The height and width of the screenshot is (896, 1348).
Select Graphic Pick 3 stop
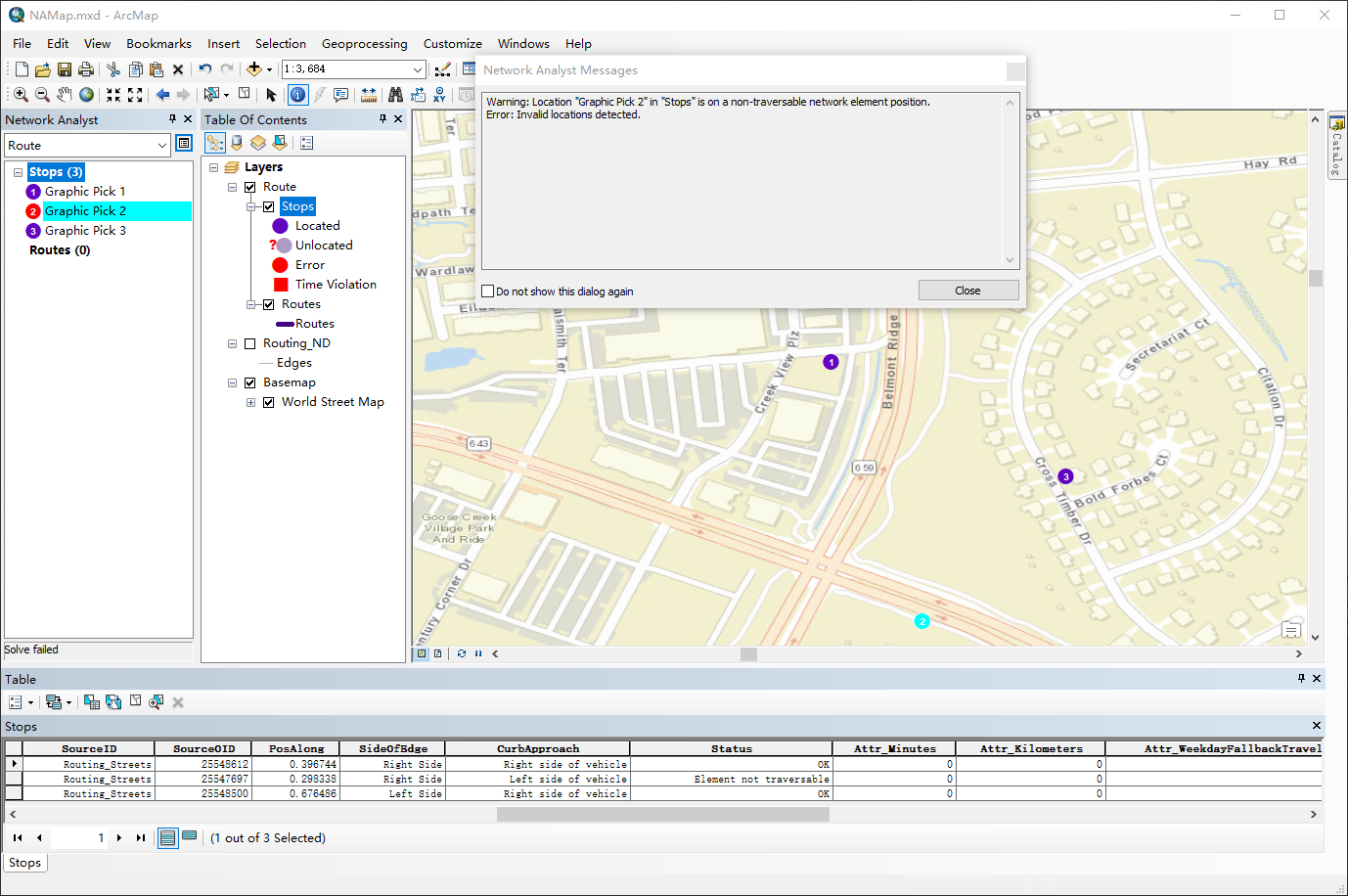coord(85,231)
